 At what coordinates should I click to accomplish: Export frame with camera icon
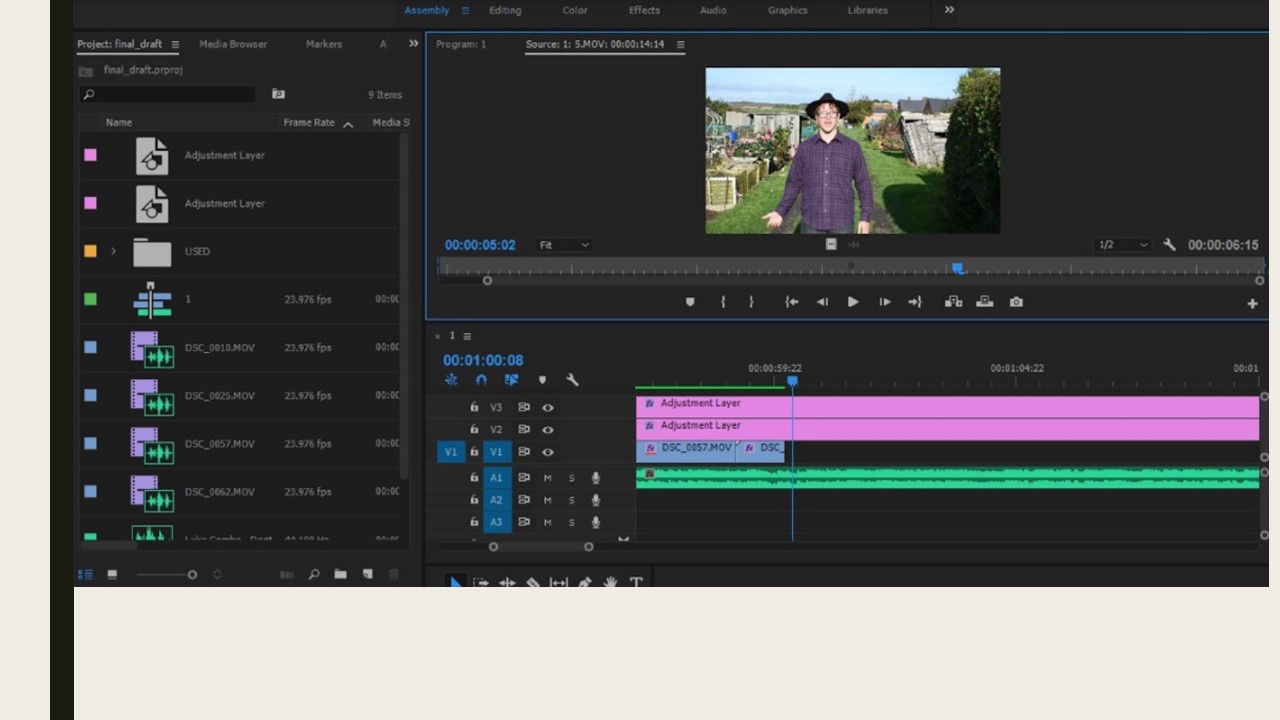(1016, 302)
